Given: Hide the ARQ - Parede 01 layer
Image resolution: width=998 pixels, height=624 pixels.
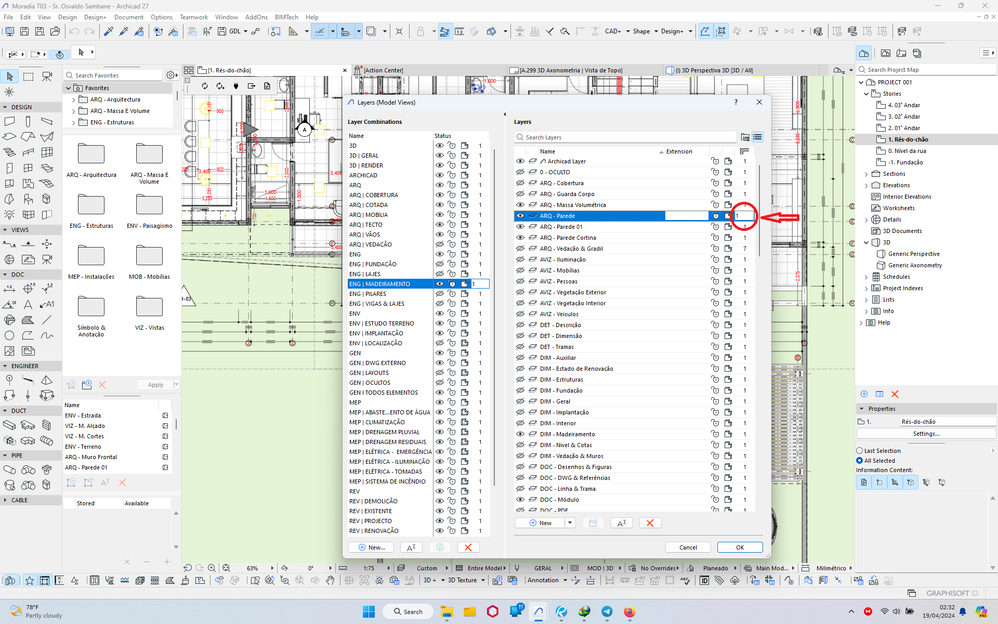Looking at the screenshot, I should click(x=520, y=227).
